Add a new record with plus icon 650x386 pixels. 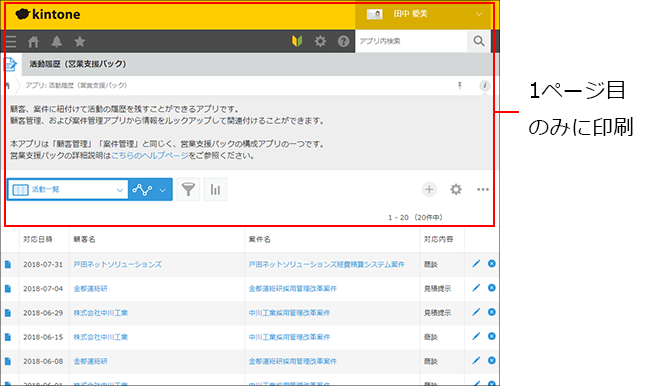429,189
